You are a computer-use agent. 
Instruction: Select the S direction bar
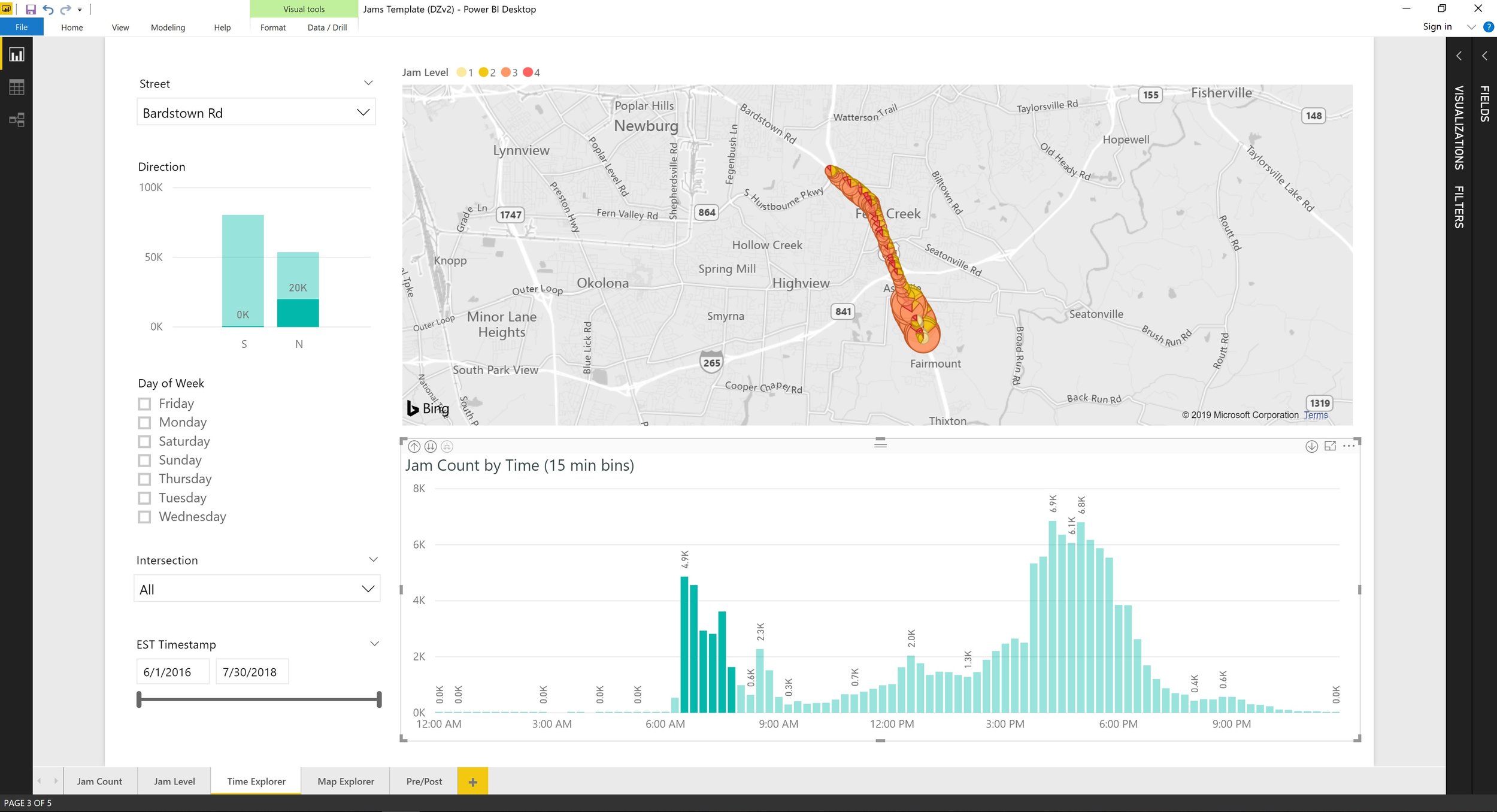(x=243, y=271)
